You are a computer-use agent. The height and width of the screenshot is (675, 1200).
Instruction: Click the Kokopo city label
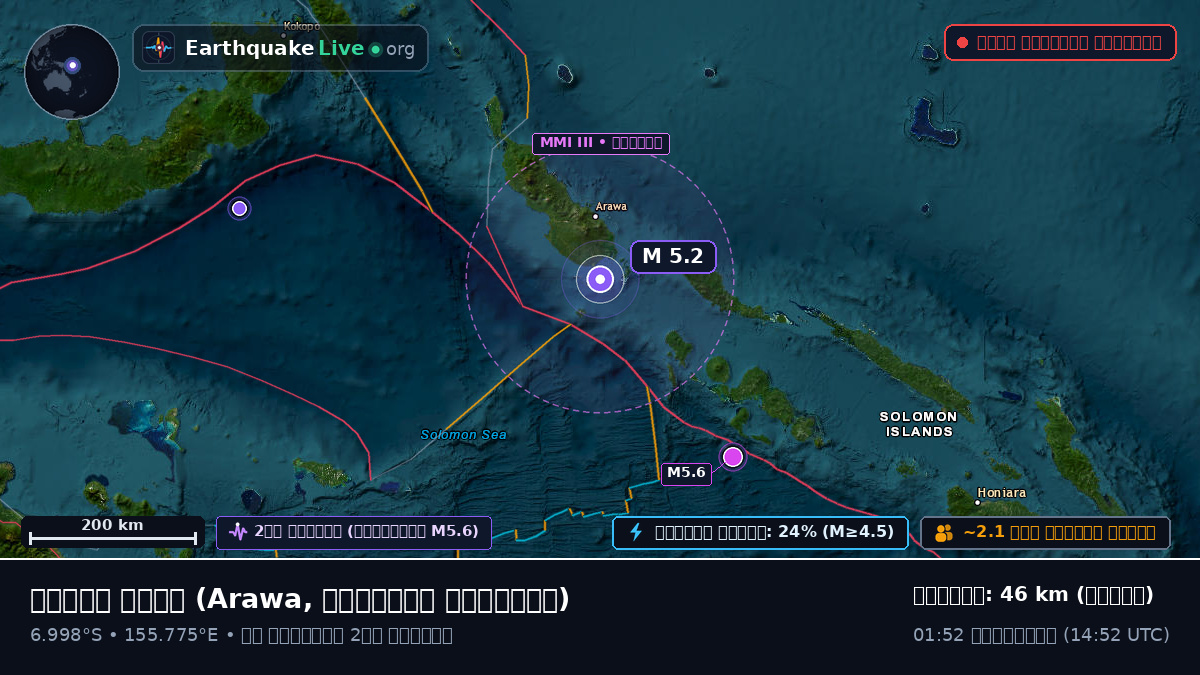[302, 26]
